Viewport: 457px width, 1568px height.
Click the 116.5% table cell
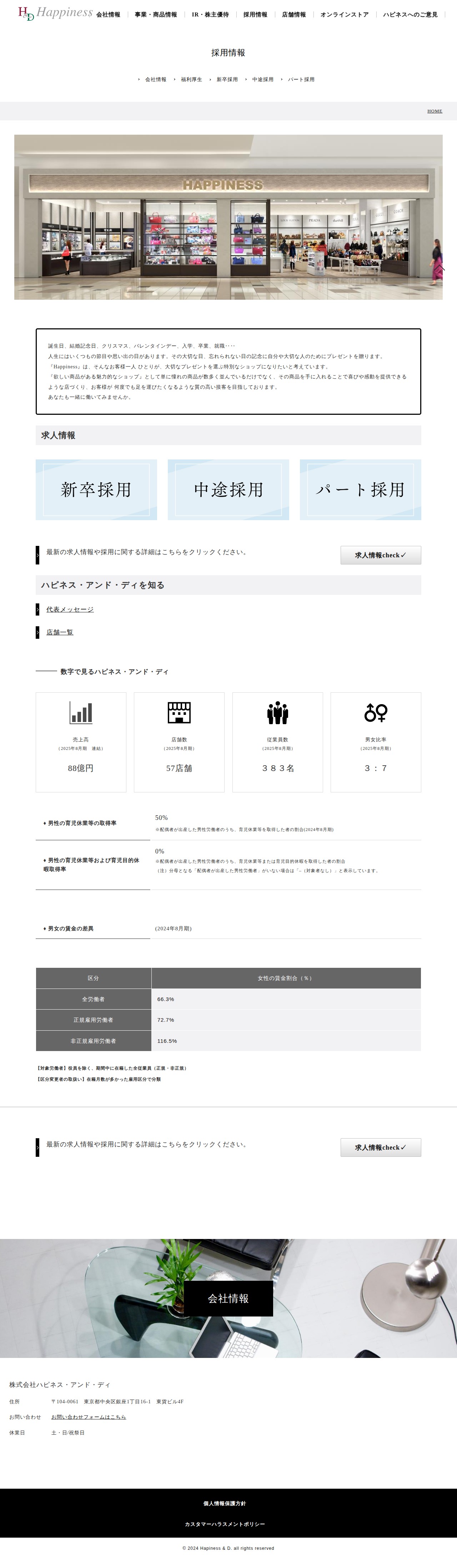pyautogui.click(x=286, y=1041)
